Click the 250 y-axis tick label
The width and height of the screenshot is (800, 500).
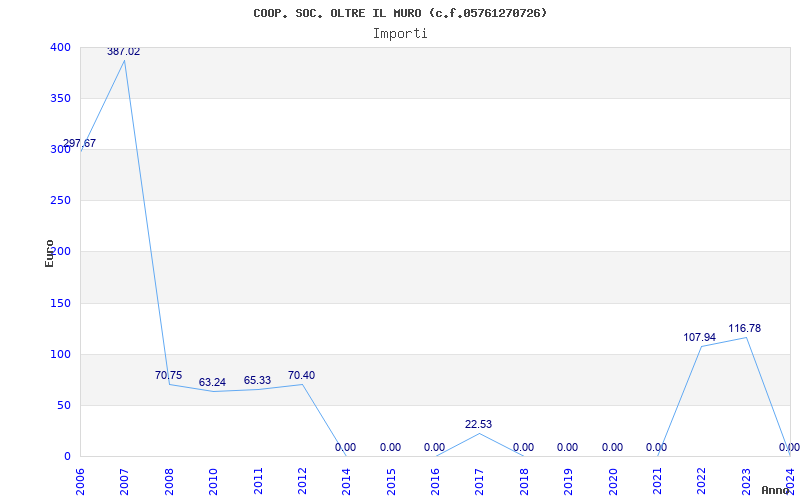tap(60, 201)
